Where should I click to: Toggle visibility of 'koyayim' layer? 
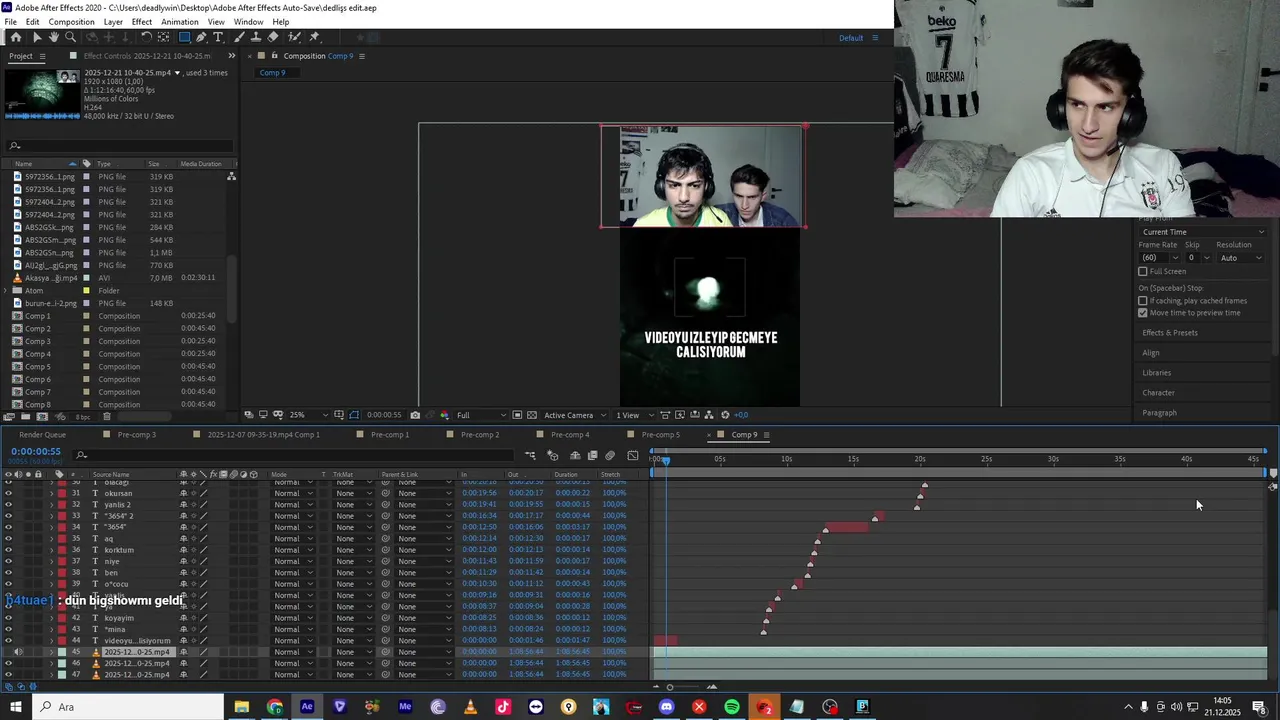point(8,618)
